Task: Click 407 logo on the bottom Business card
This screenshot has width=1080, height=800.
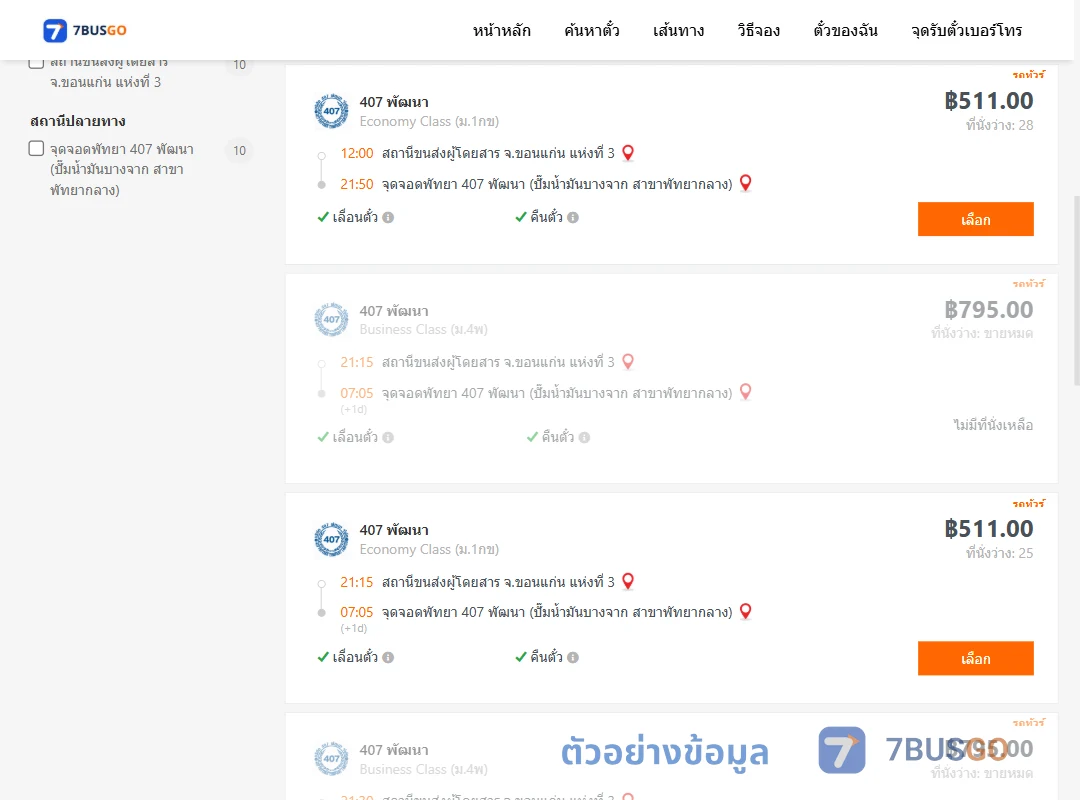Action: (331, 759)
